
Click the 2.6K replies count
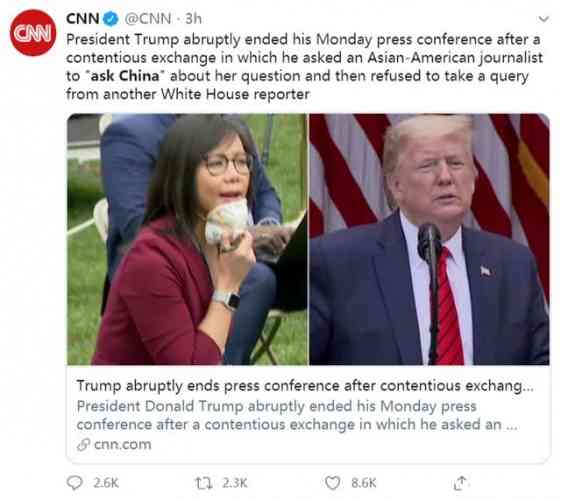106,483
